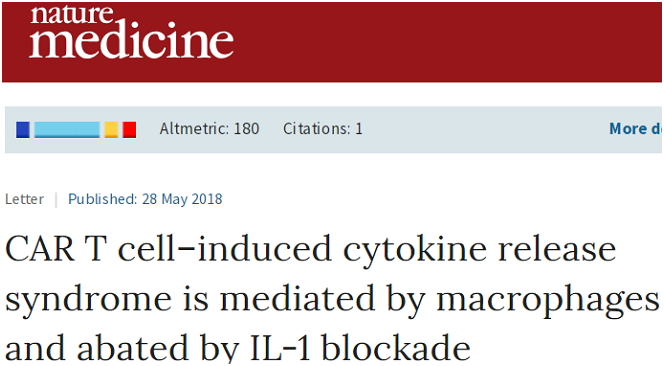Click the dark blue Altmetric bar segment
Screen dimensions: 664x366
pyautogui.click(x=23, y=130)
